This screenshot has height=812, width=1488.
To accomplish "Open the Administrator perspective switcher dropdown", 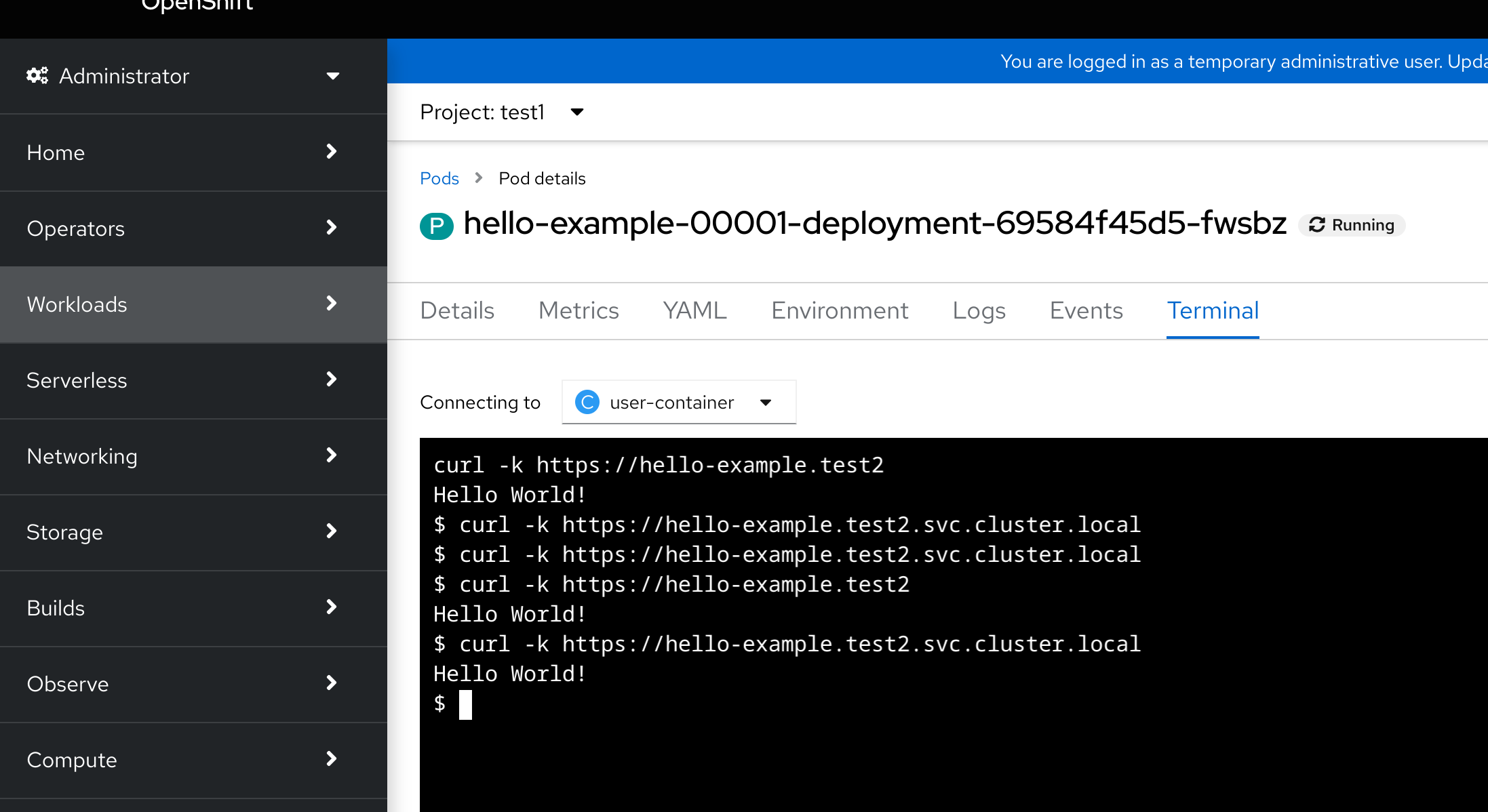I will click(x=332, y=76).
